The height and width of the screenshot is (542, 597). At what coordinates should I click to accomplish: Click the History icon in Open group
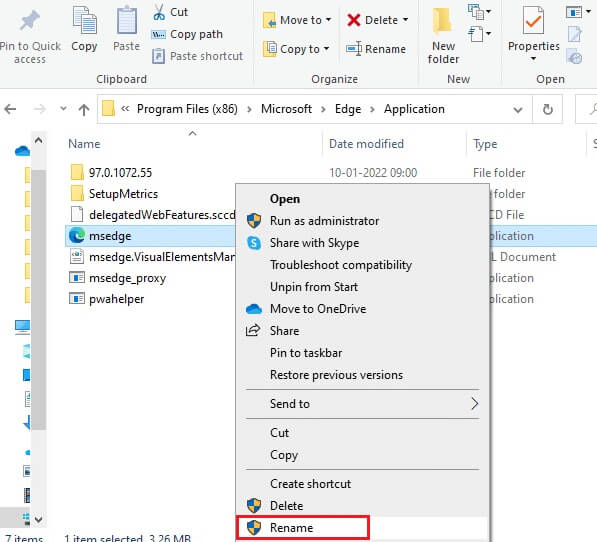point(575,57)
